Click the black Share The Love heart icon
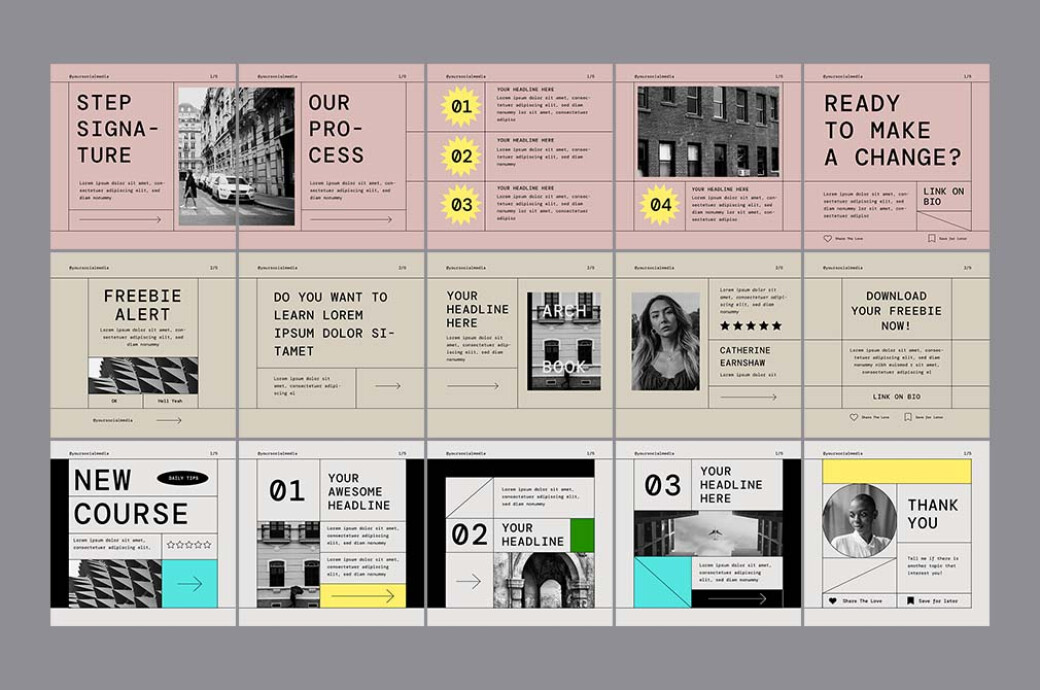The image size is (1040, 690). point(835,599)
